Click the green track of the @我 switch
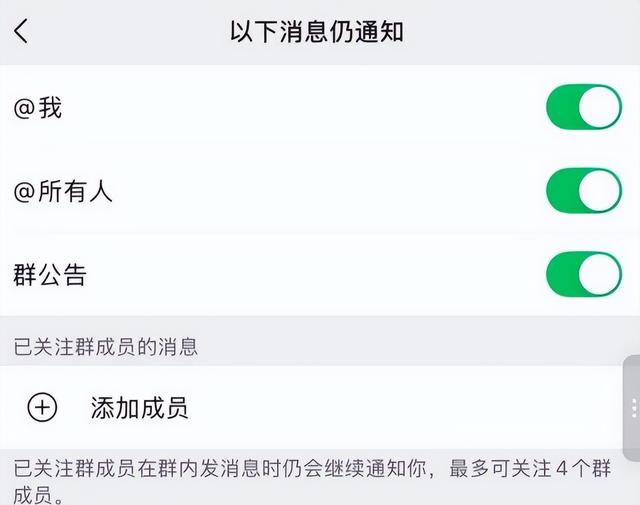Viewport: 640px width, 505px height. [x=562, y=107]
